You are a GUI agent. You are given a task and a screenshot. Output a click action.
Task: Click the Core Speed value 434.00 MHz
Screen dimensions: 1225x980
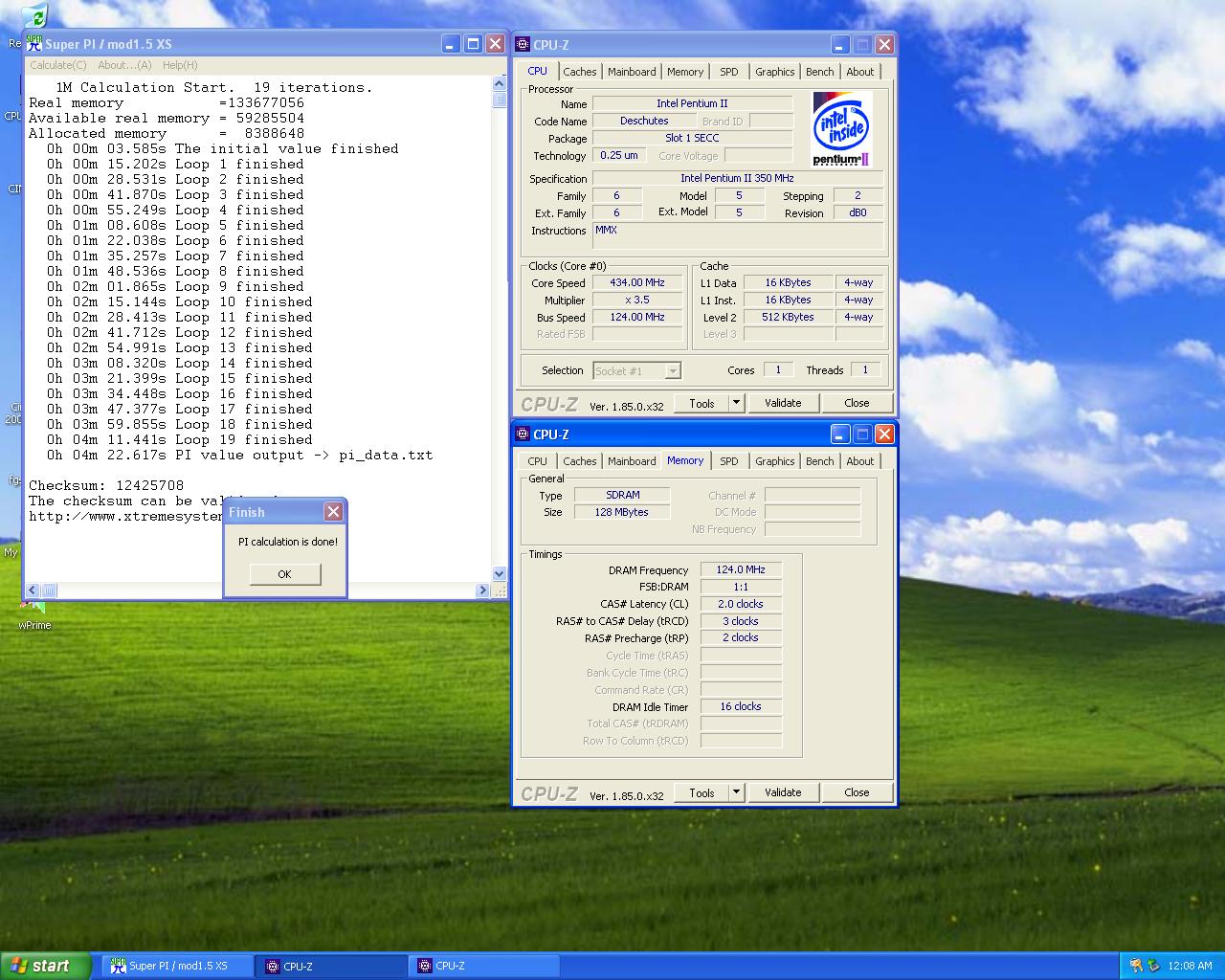[x=637, y=283]
